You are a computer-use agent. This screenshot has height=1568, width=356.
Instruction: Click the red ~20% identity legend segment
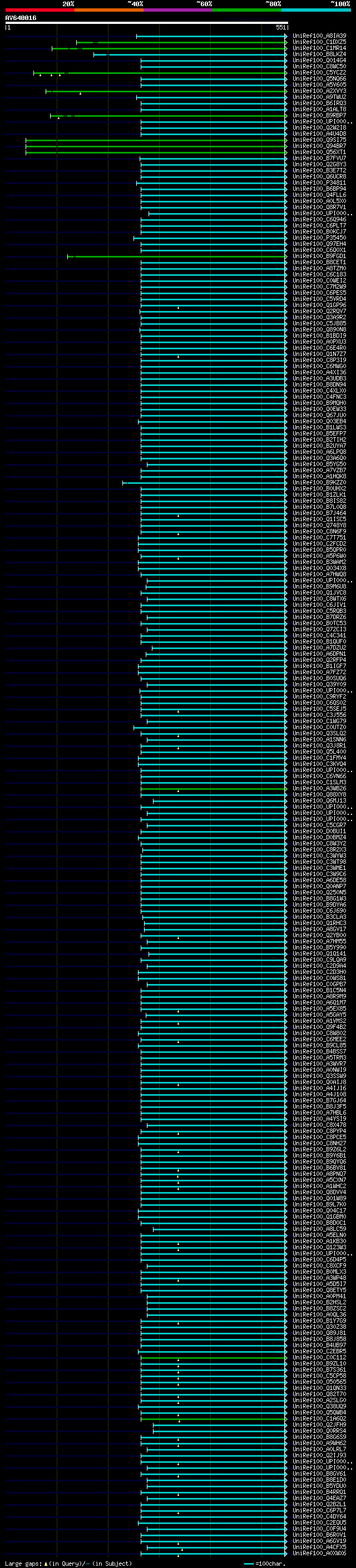(39, 10)
